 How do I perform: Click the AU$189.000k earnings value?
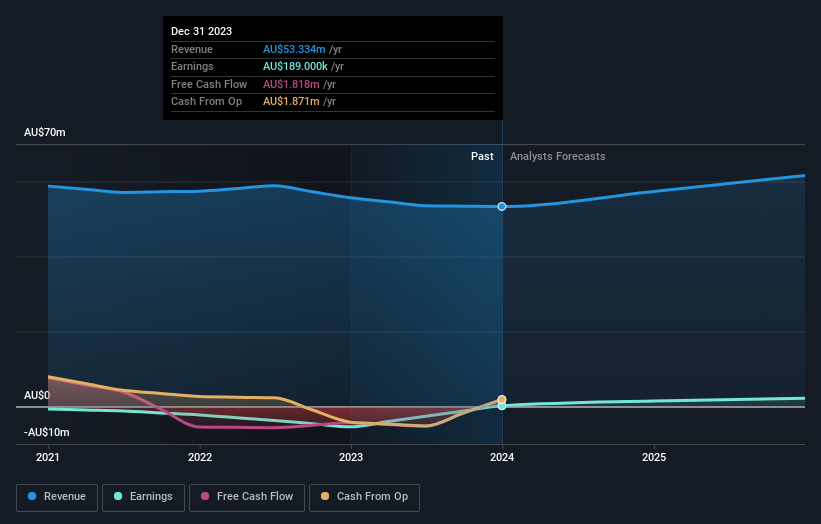(295, 66)
